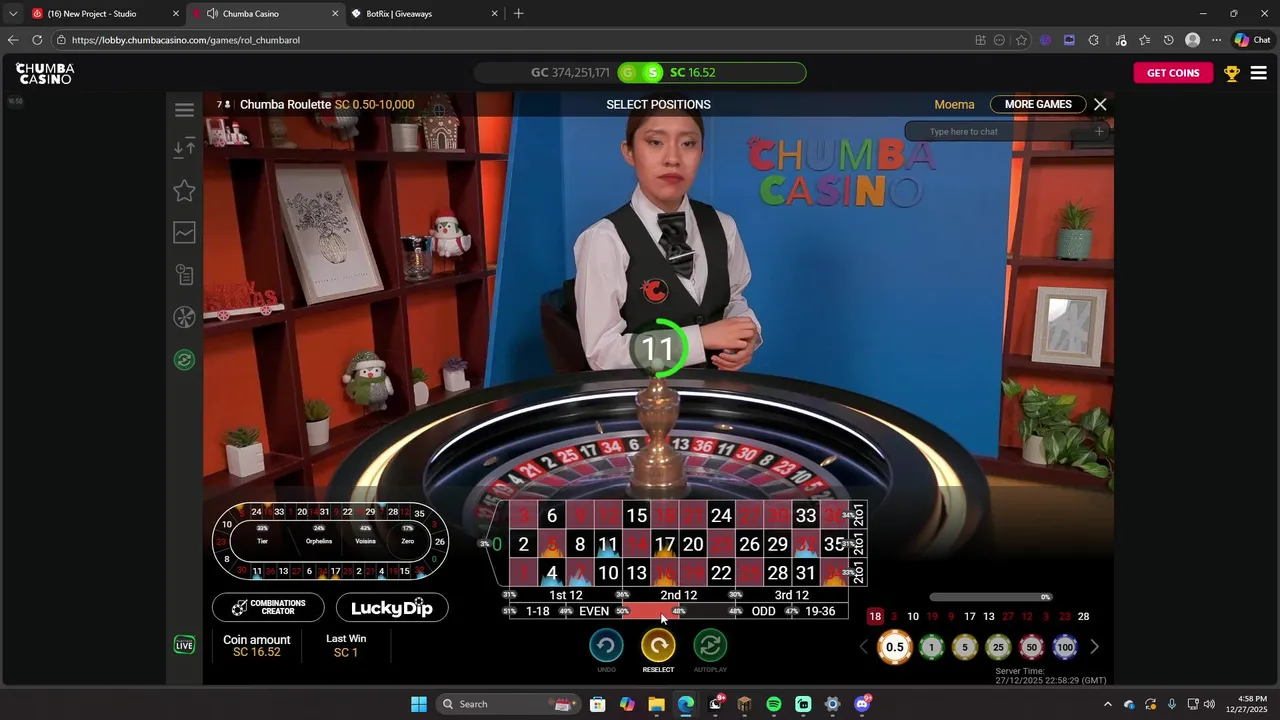Close the roulette game with X
1280x720 pixels.
pyautogui.click(x=1100, y=104)
